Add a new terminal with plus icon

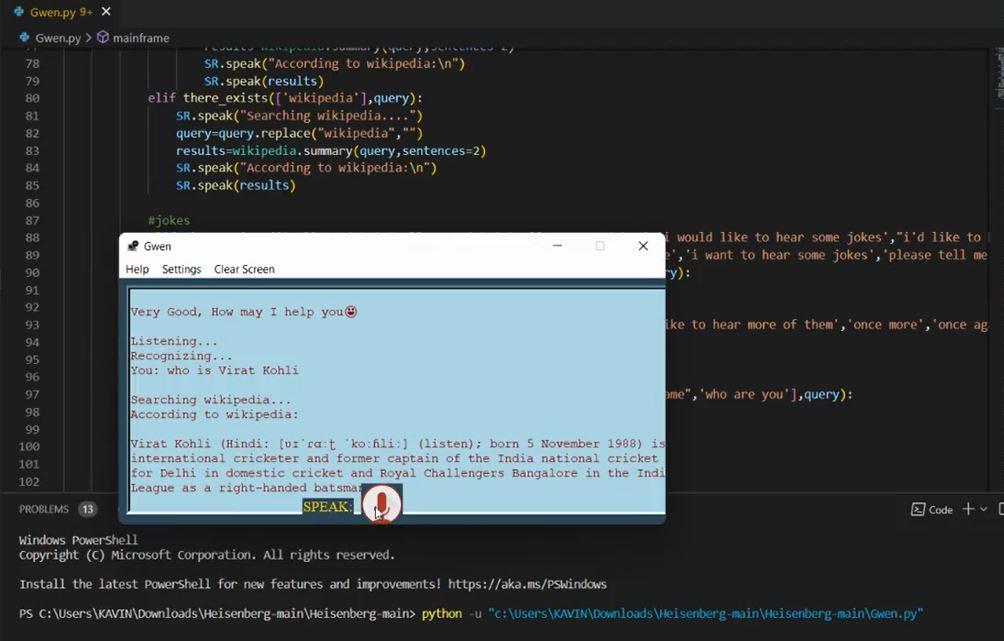point(968,509)
